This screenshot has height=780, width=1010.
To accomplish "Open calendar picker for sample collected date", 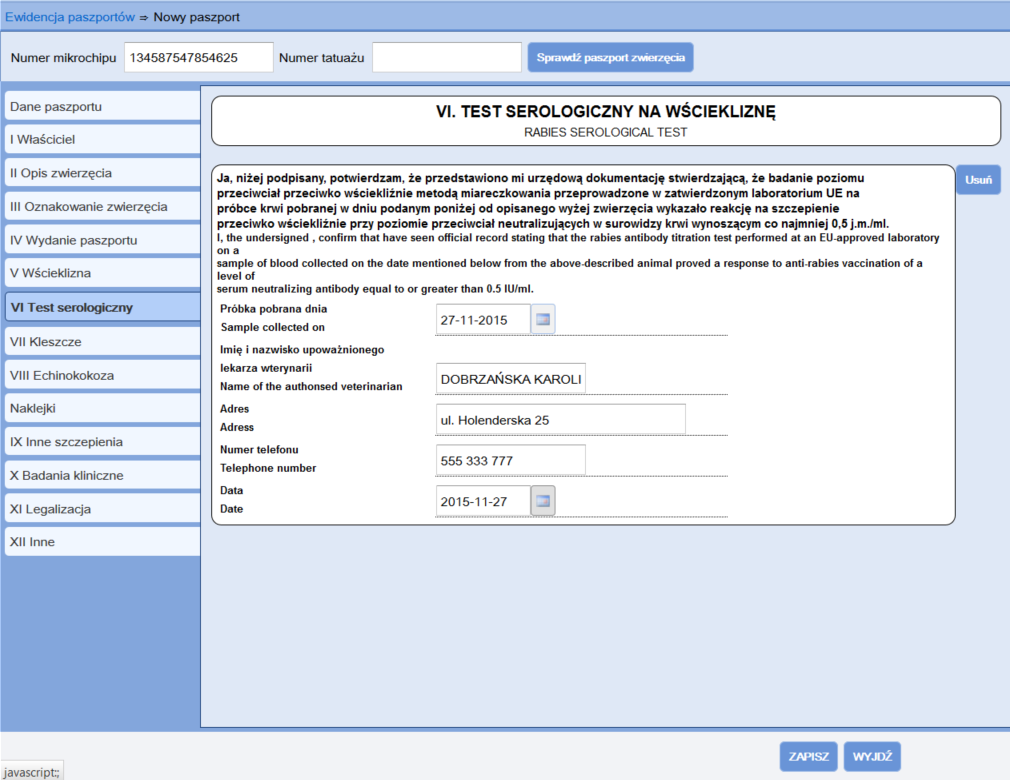I will [543, 319].
